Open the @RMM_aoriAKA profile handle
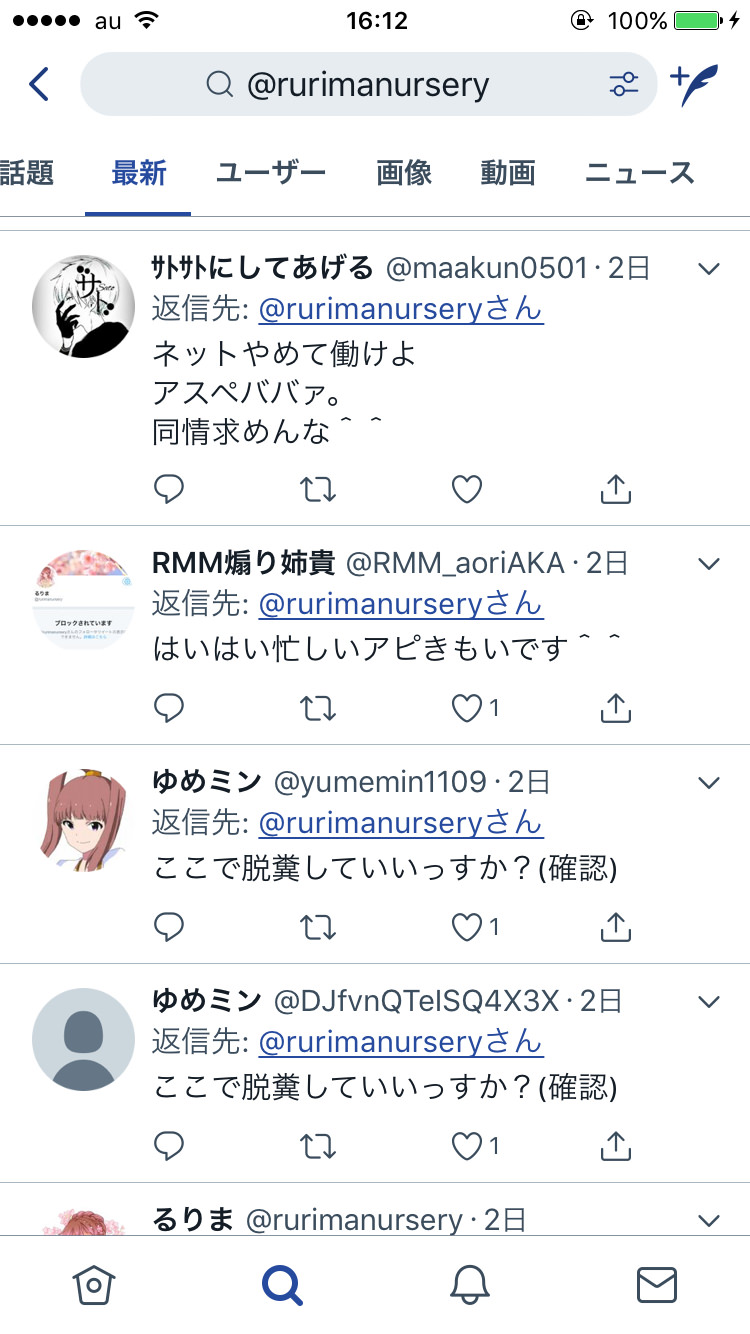Image resolution: width=750 pixels, height=1334 pixels. (x=455, y=563)
